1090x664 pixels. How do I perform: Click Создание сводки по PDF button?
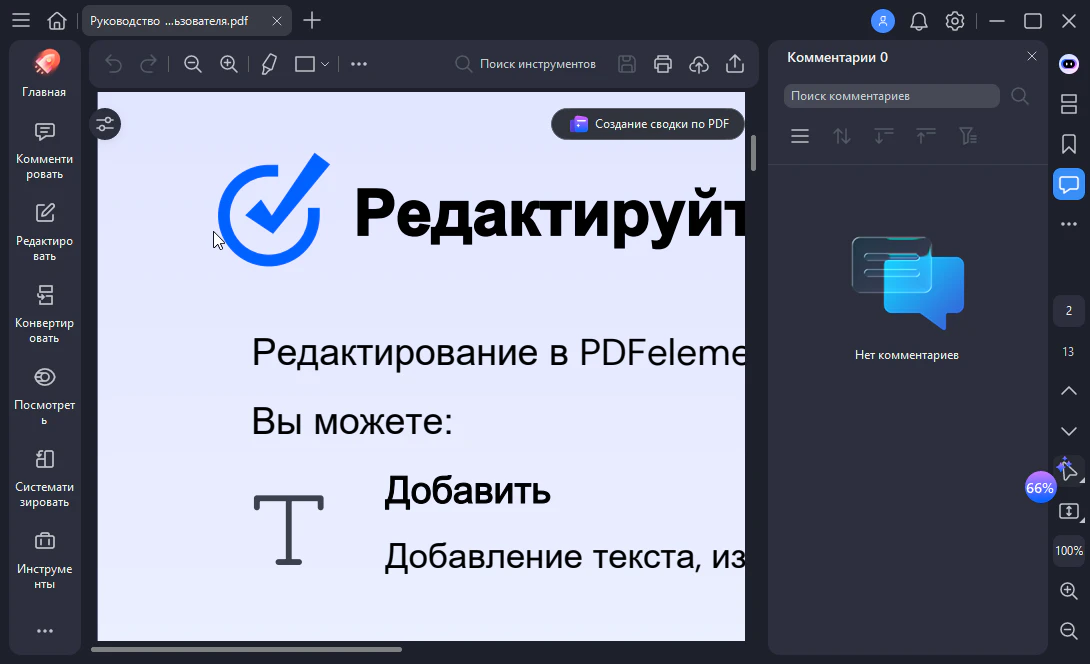648,124
